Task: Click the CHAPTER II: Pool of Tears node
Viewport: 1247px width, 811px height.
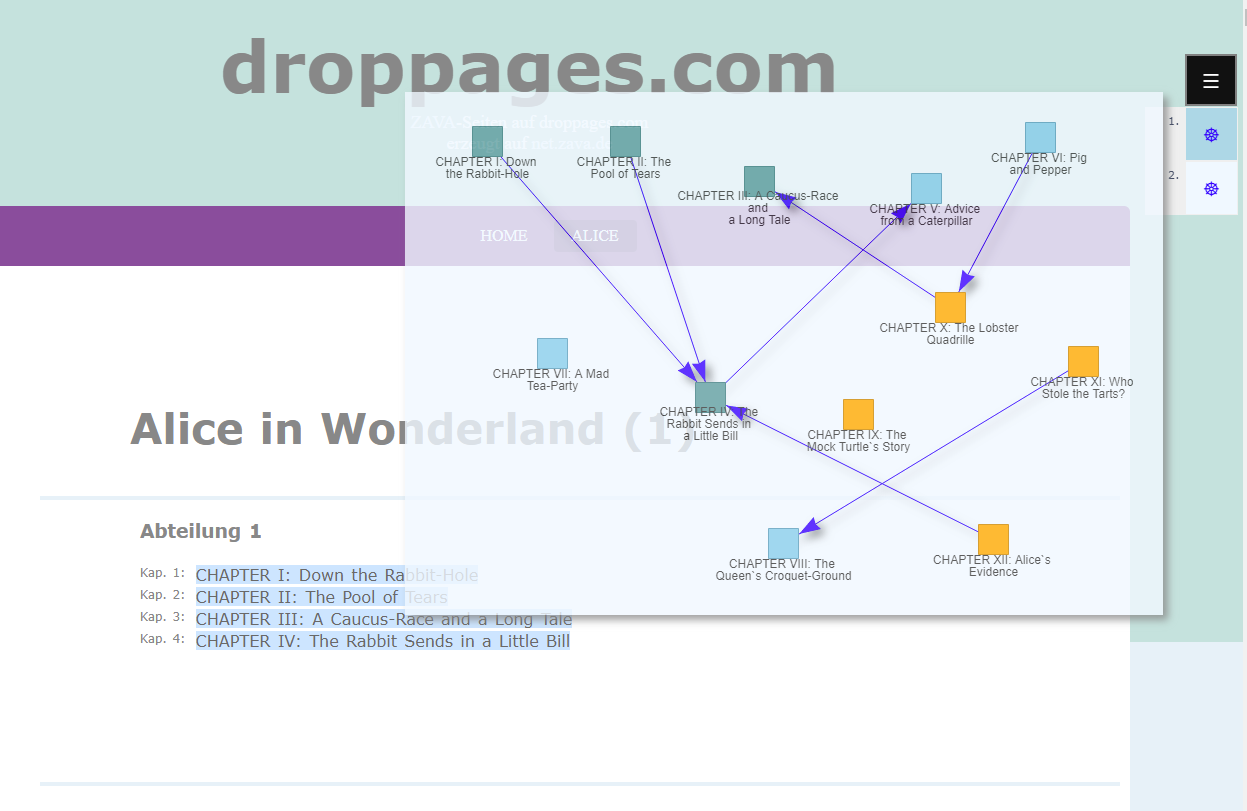Action: pyautogui.click(x=625, y=141)
